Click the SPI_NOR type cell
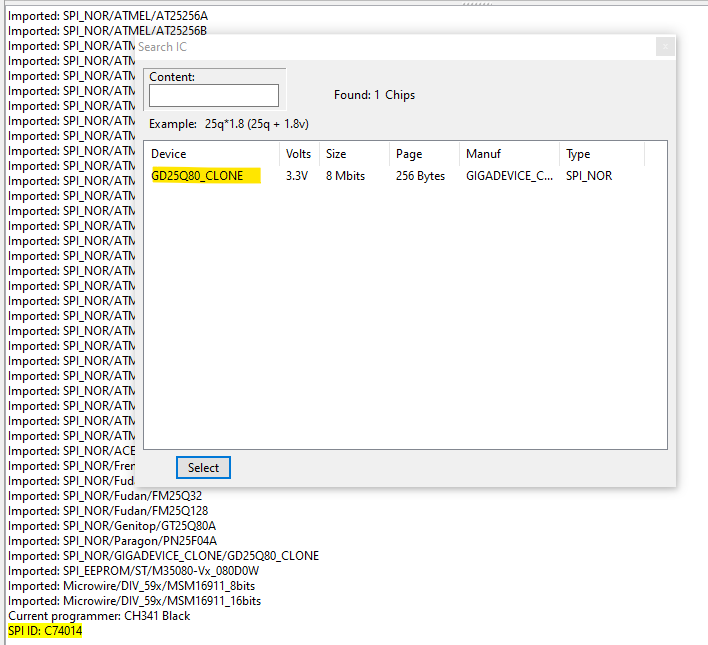The width and height of the screenshot is (708, 645). (589, 176)
